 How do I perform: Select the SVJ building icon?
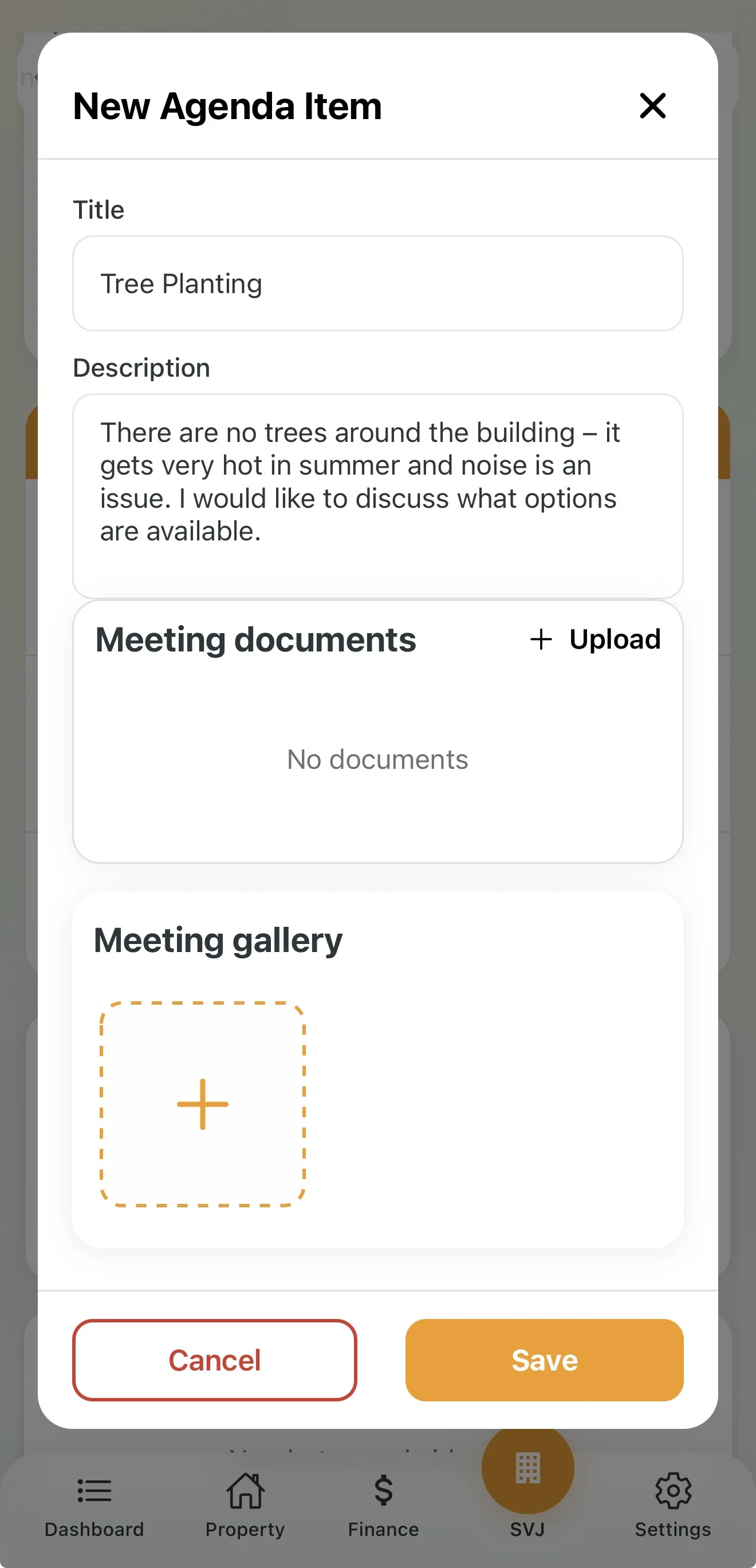click(527, 1468)
